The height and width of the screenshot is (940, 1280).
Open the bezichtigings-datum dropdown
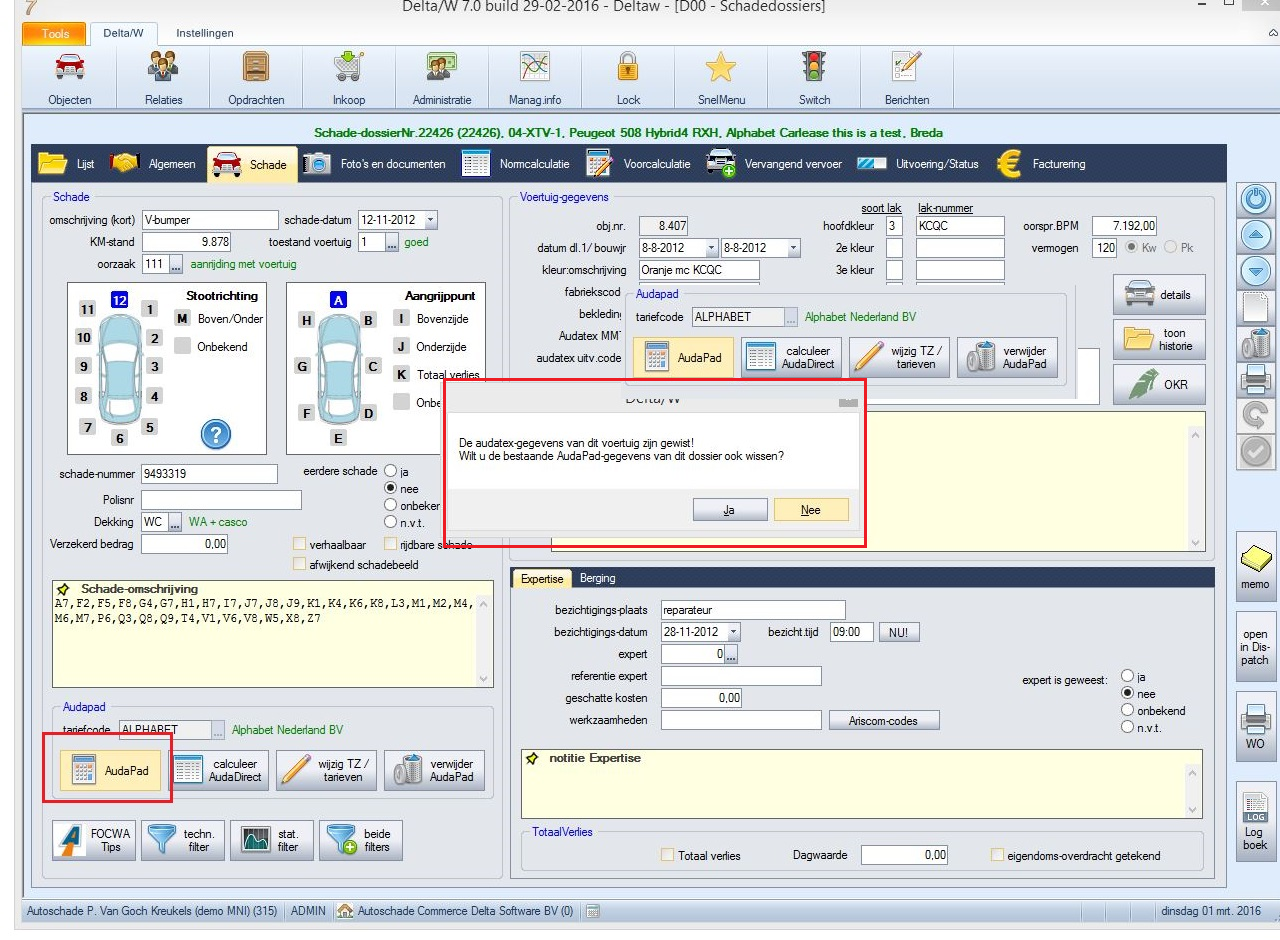(x=733, y=632)
